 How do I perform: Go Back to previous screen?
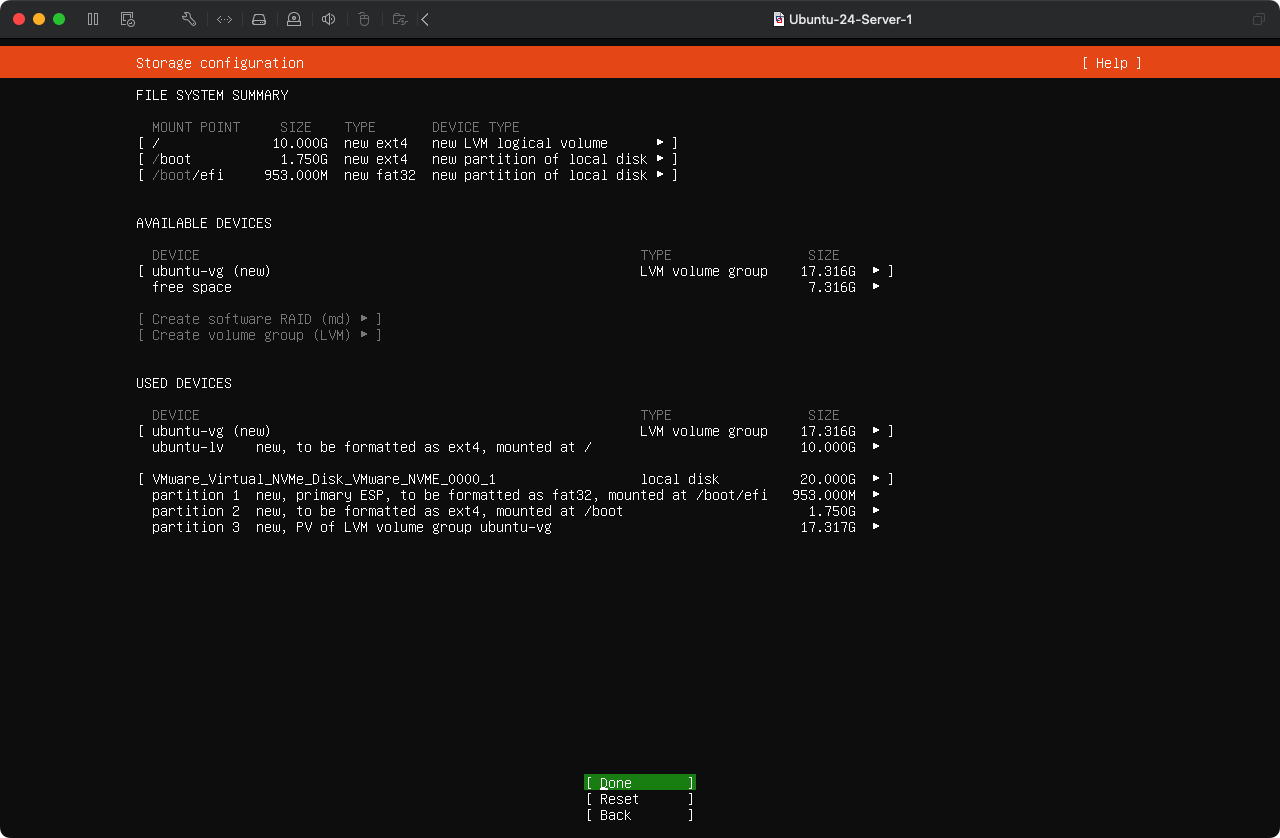[x=640, y=815]
